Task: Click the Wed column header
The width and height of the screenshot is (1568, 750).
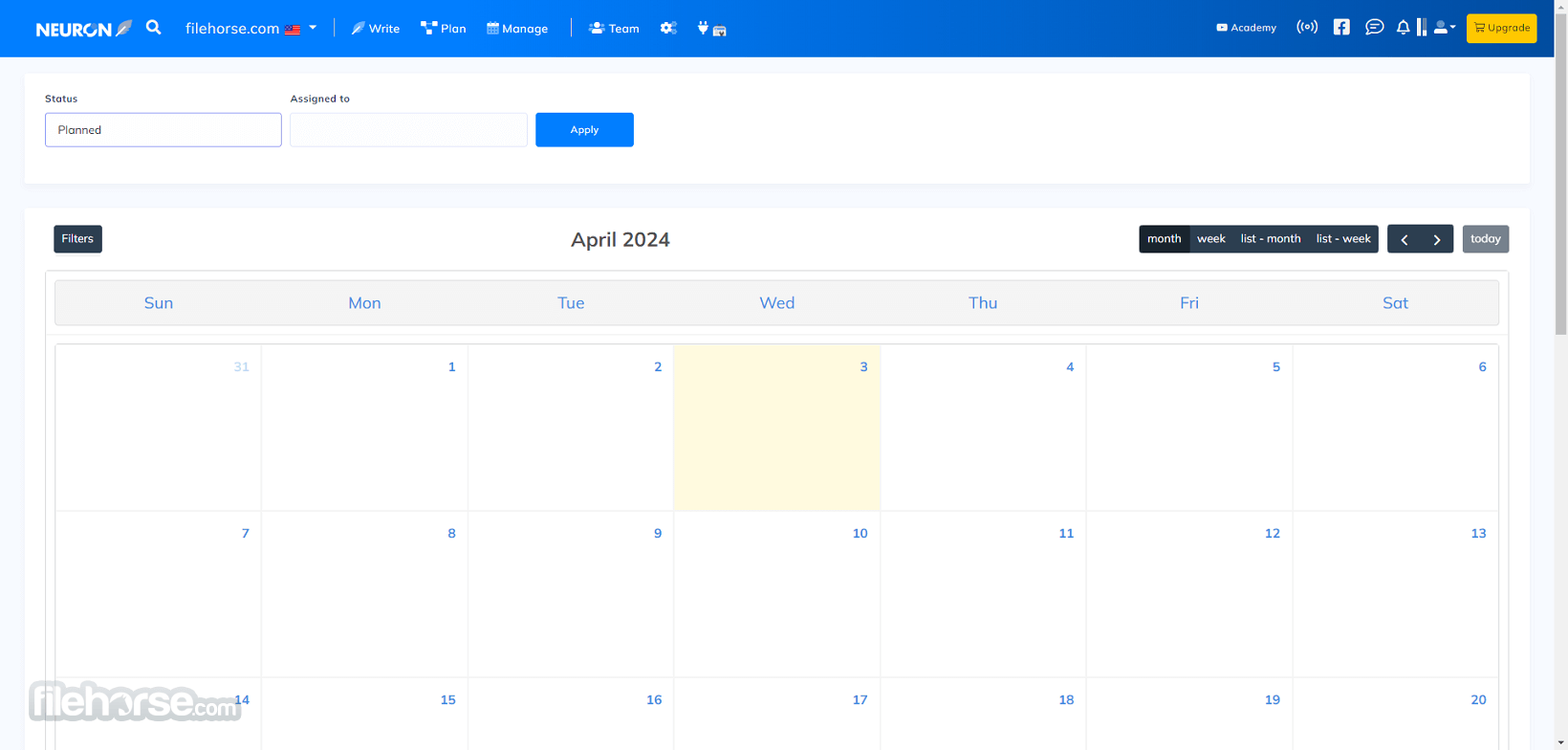Action: (776, 302)
